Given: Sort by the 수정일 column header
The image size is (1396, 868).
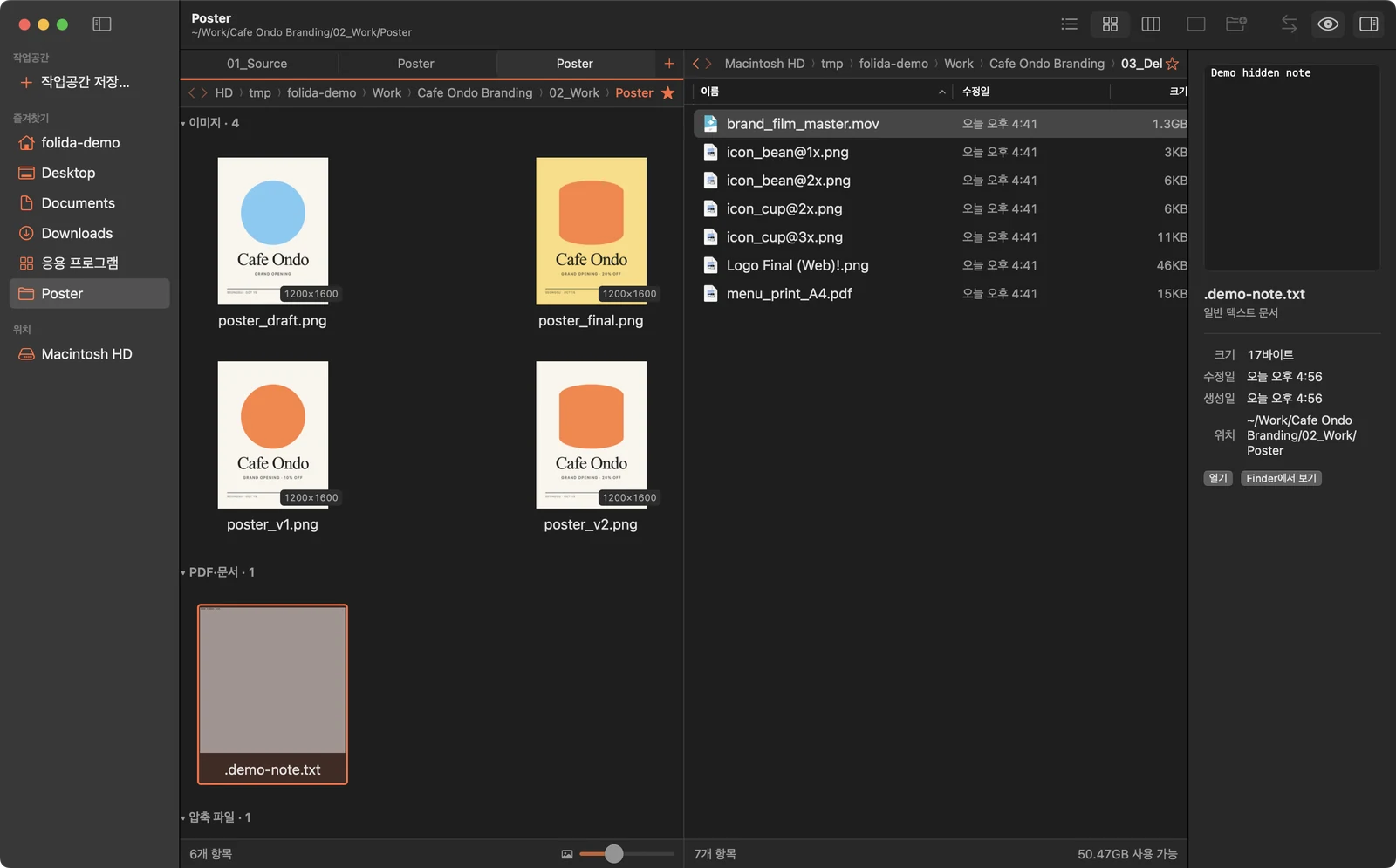Looking at the screenshot, I should coord(1030,92).
